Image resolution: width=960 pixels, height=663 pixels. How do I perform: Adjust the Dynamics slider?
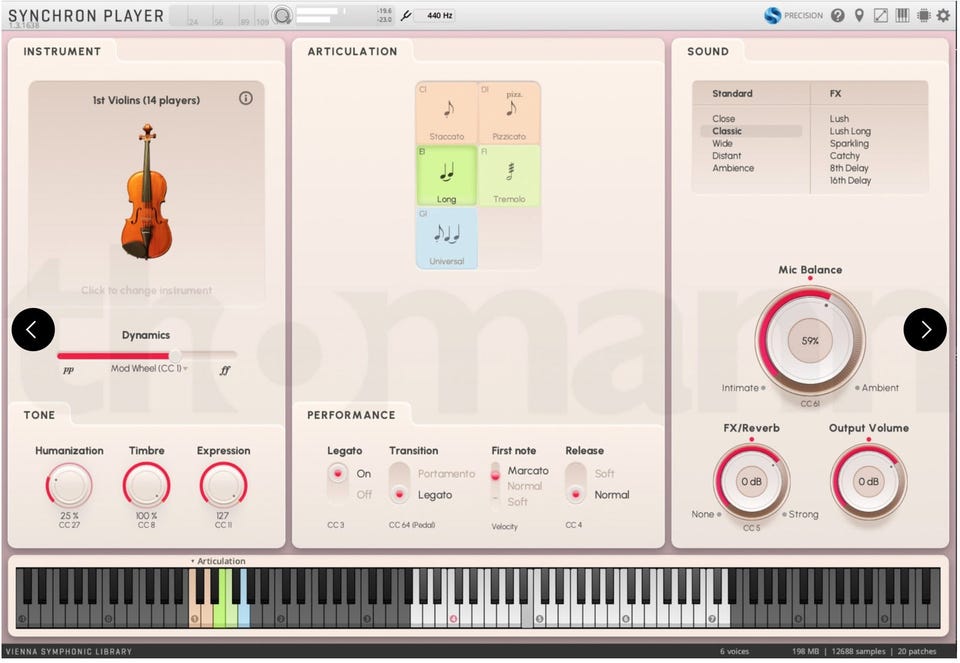click(146, 355)
